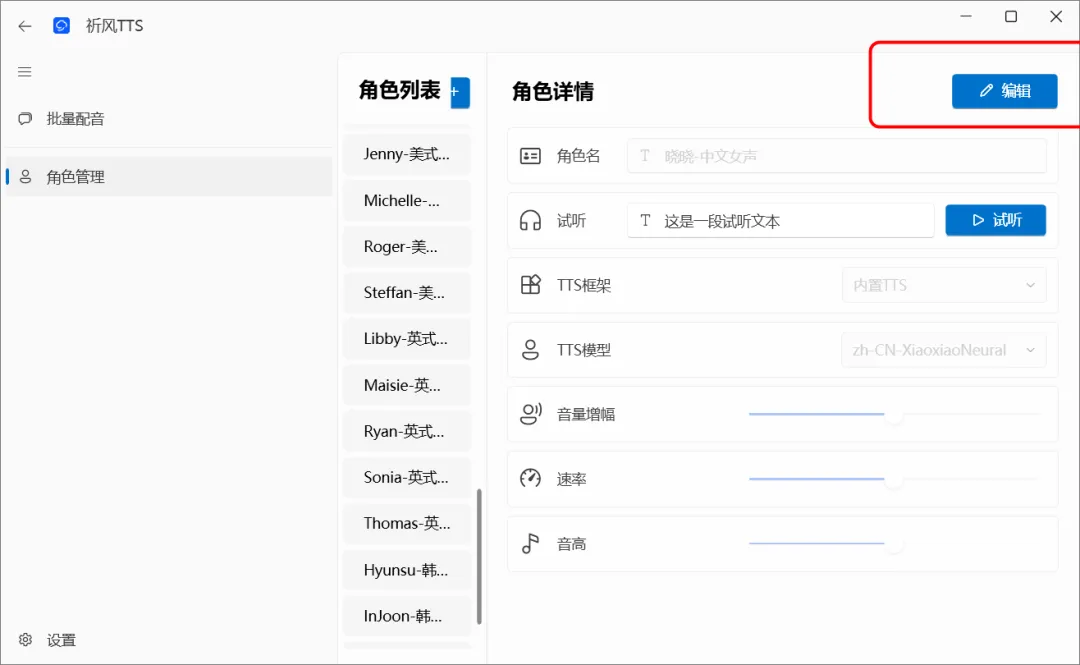Image resolution: width=1080 pixels, height=665 pixels.
Task: Open the TTS模型 dropdown
Action: point(944,349)
